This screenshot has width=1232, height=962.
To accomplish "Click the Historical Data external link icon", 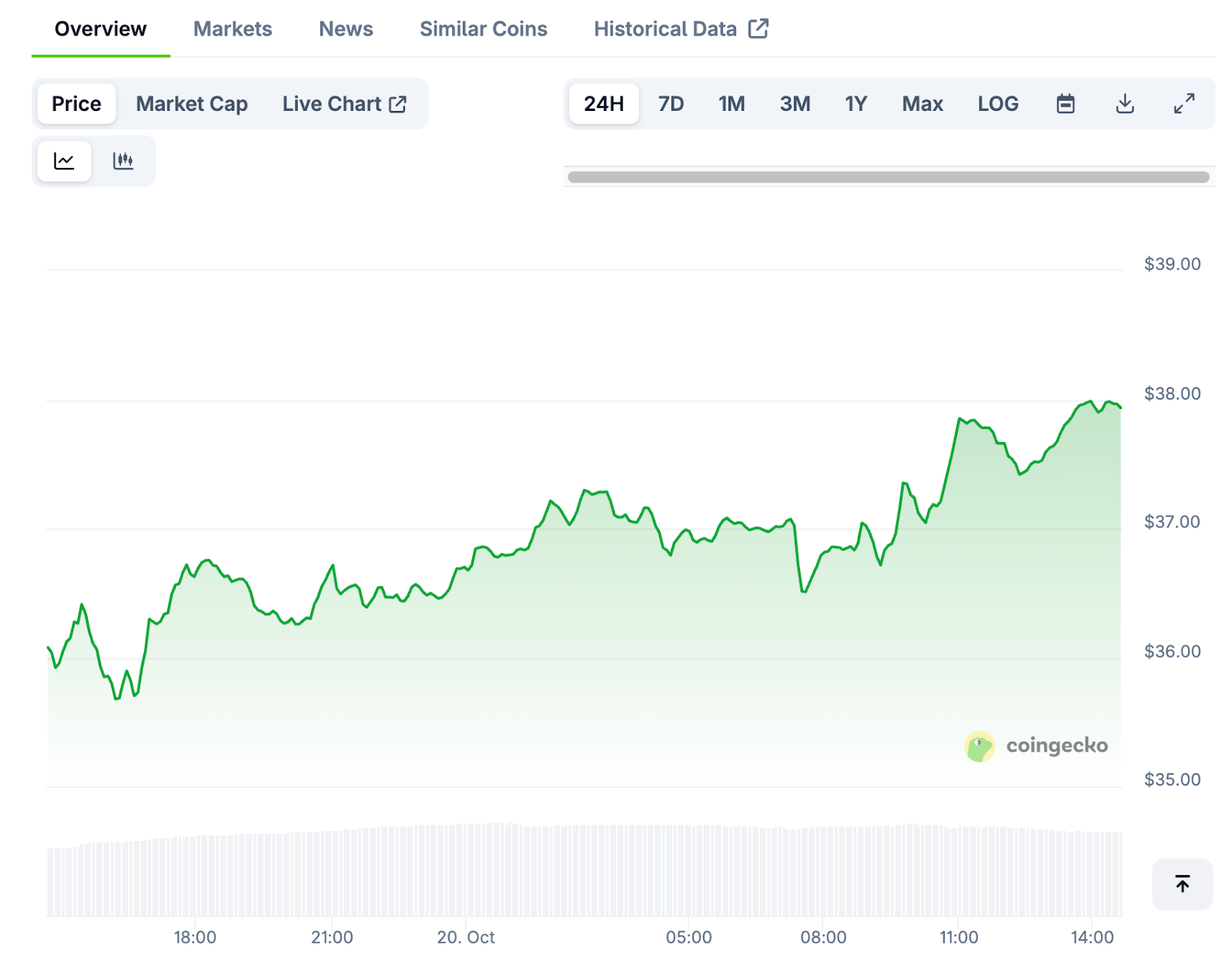I will (x=758, y=29).
